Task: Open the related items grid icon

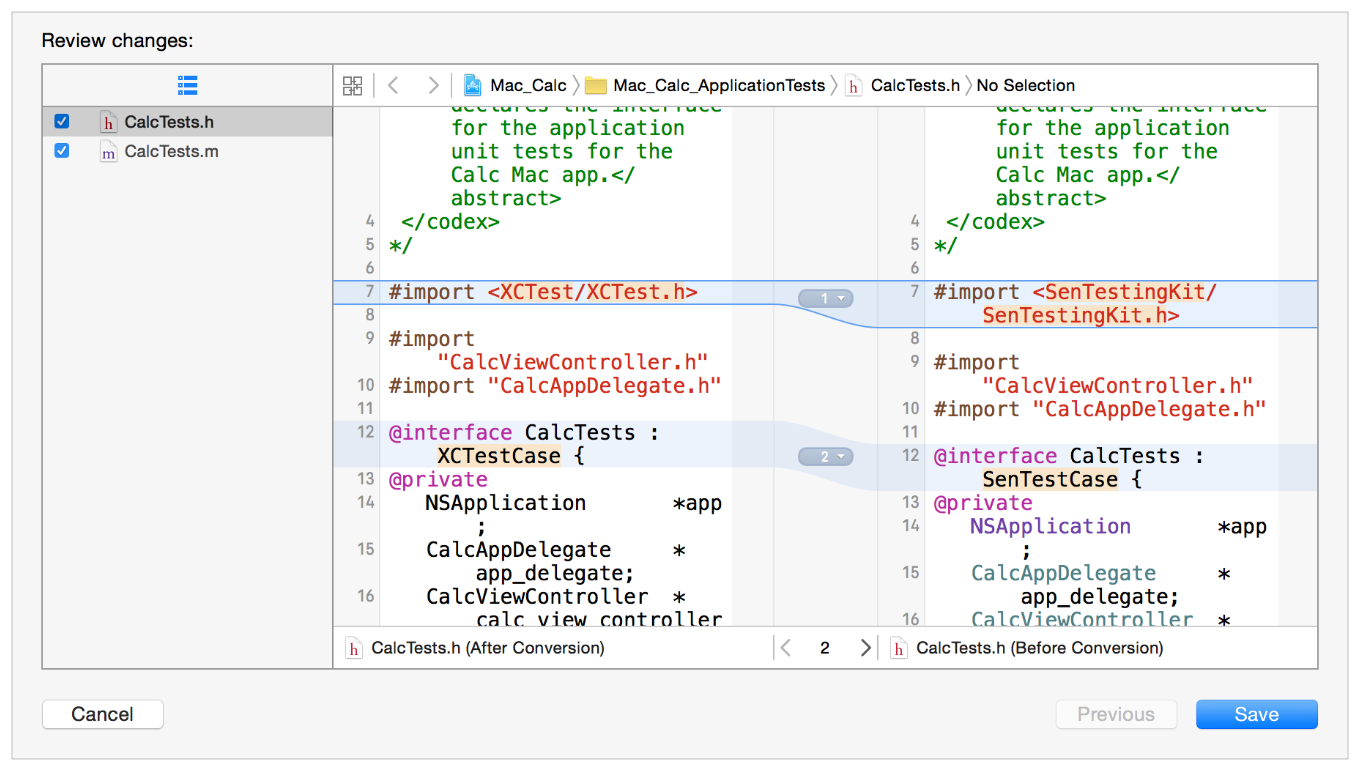Action: [352, 86]
